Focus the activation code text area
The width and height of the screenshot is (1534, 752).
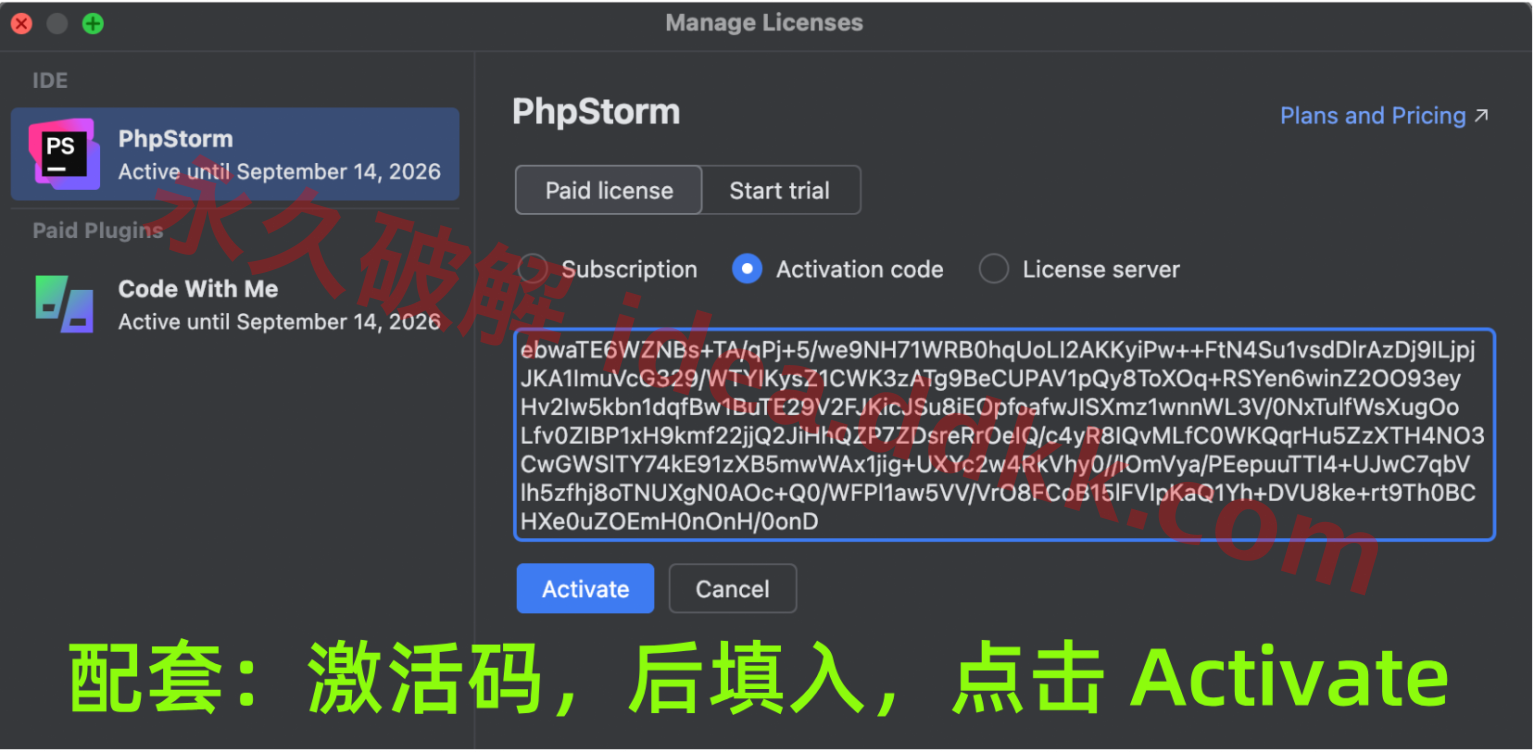click(1004, 435)
